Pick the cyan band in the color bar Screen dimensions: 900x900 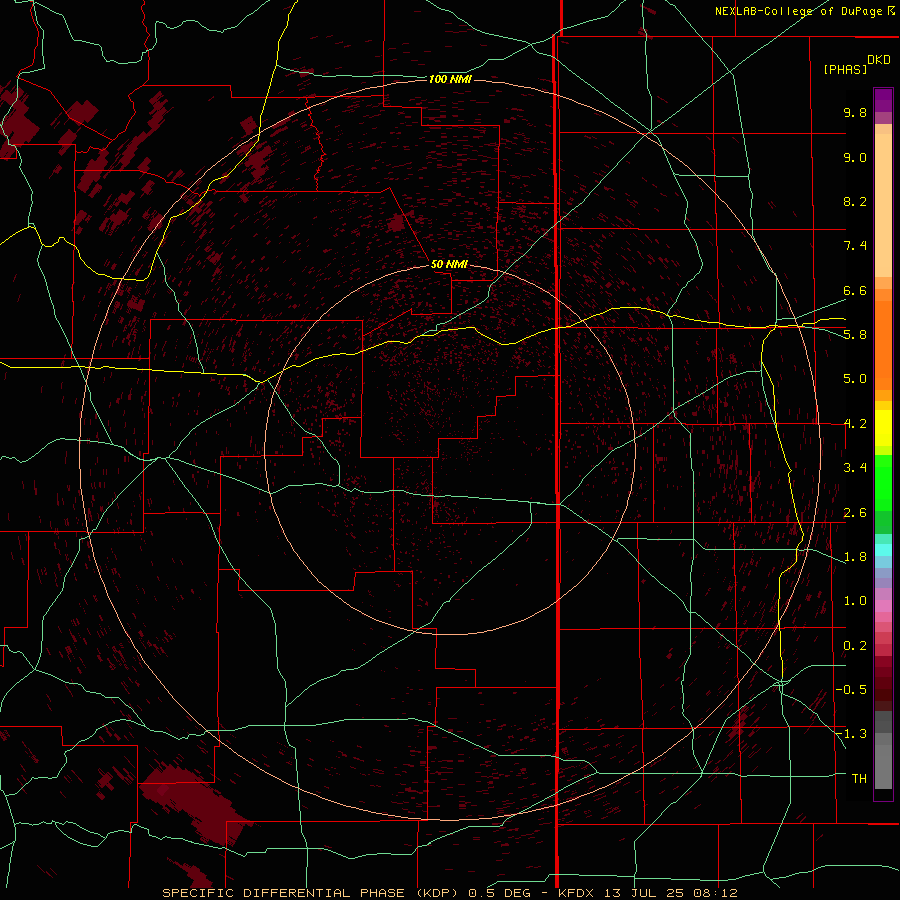pyautogui.click(x=883, y=550)
